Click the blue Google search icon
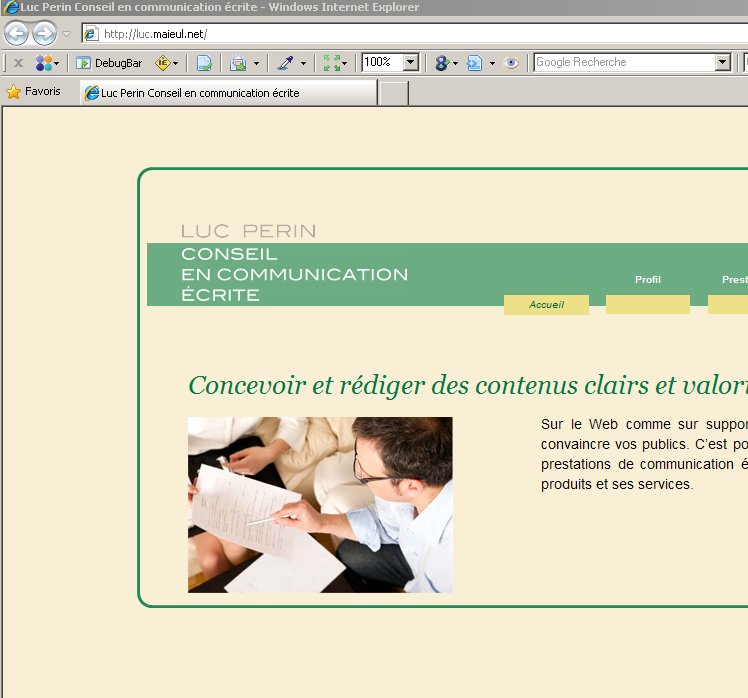The image size is (748, 698). (x=442, y=63)
